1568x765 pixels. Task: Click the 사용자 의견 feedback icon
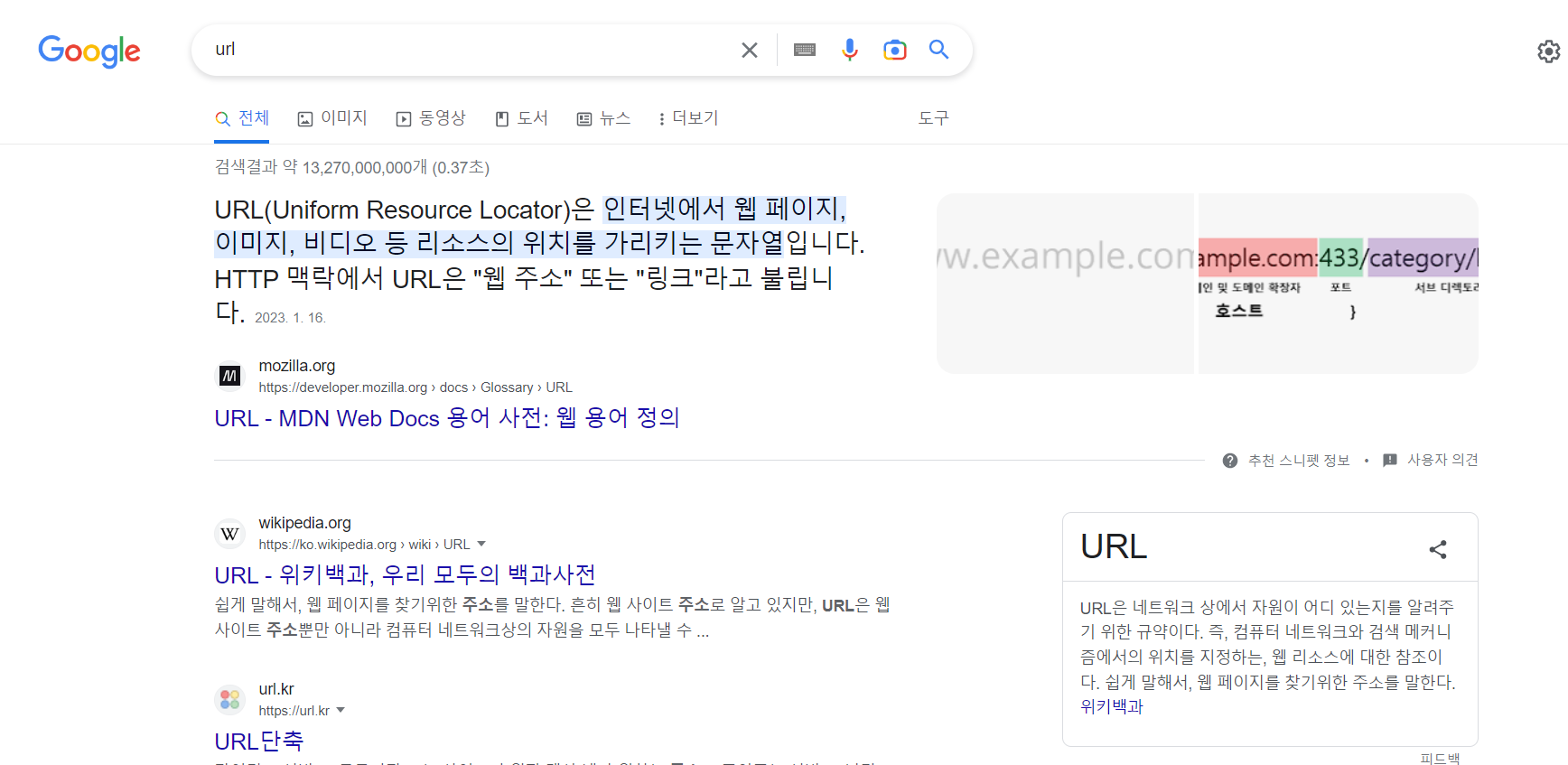tap(1390, 461)
